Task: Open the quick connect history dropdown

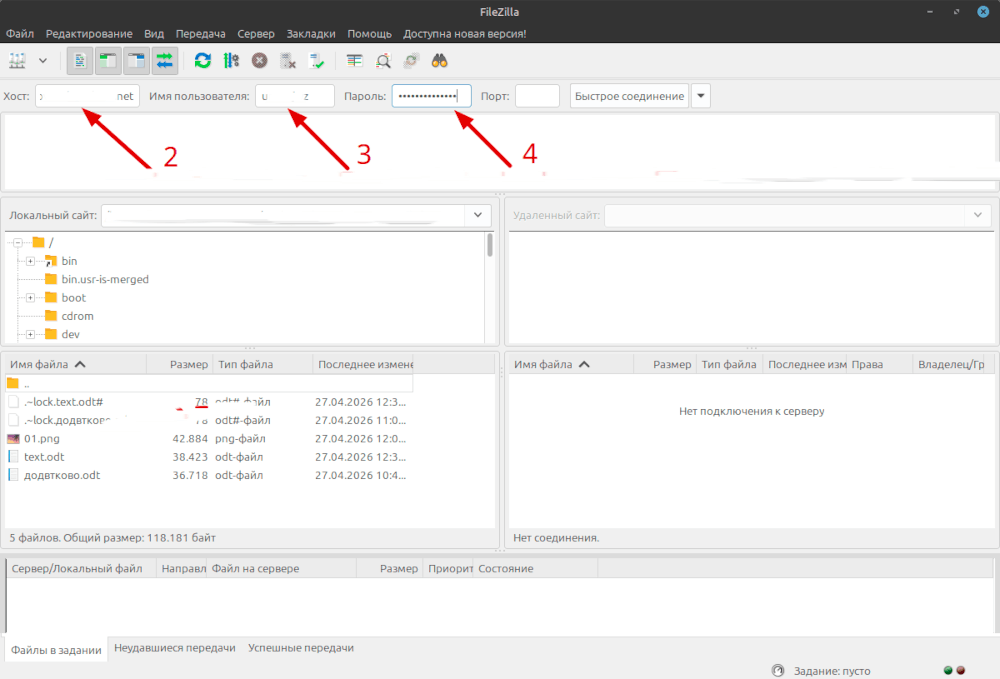Action: pyautogui.click(x=701, y=96)
